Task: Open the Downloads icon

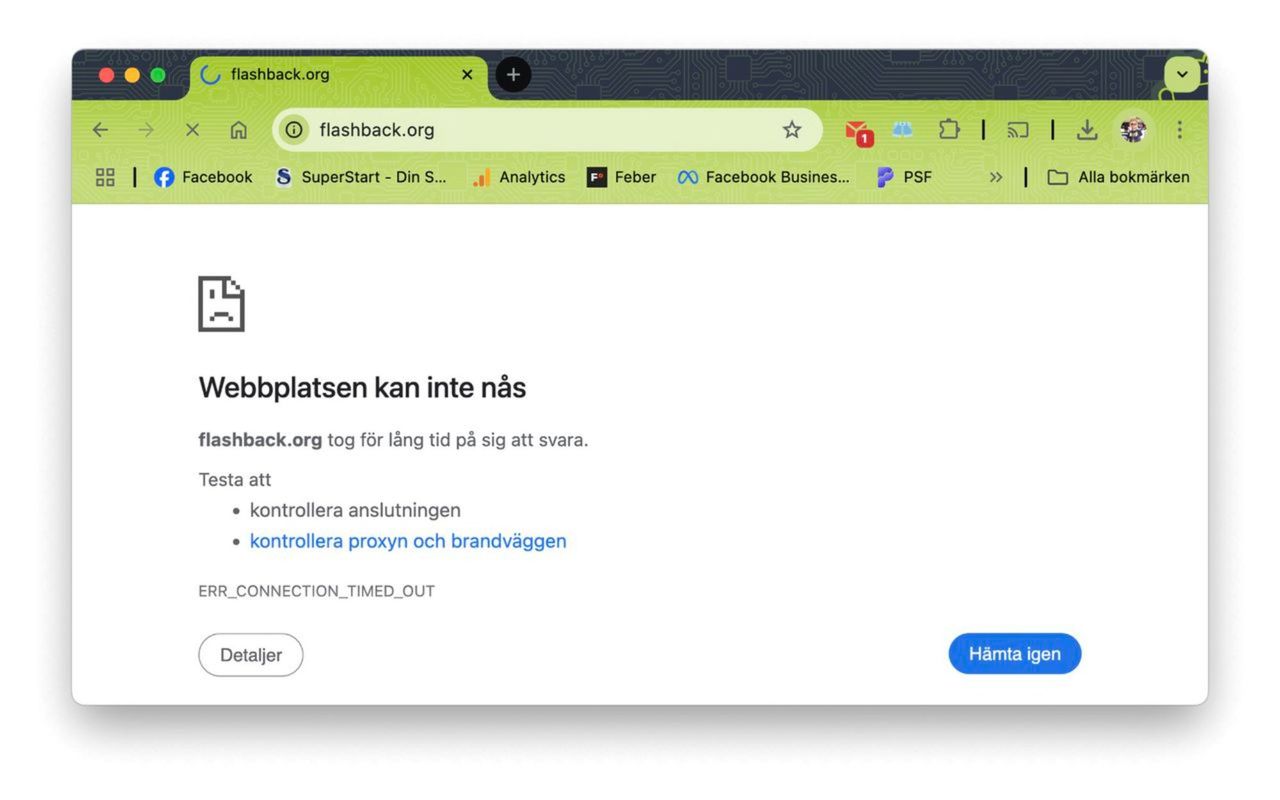Action: (x=1086, y=129)
